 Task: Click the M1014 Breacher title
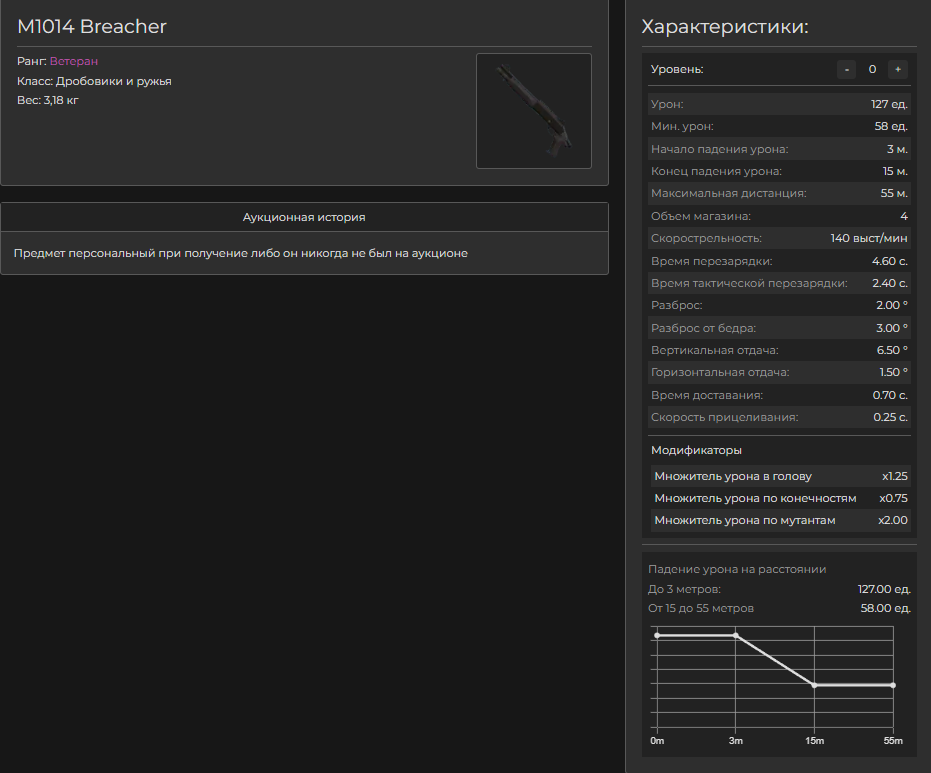(92, 27)
